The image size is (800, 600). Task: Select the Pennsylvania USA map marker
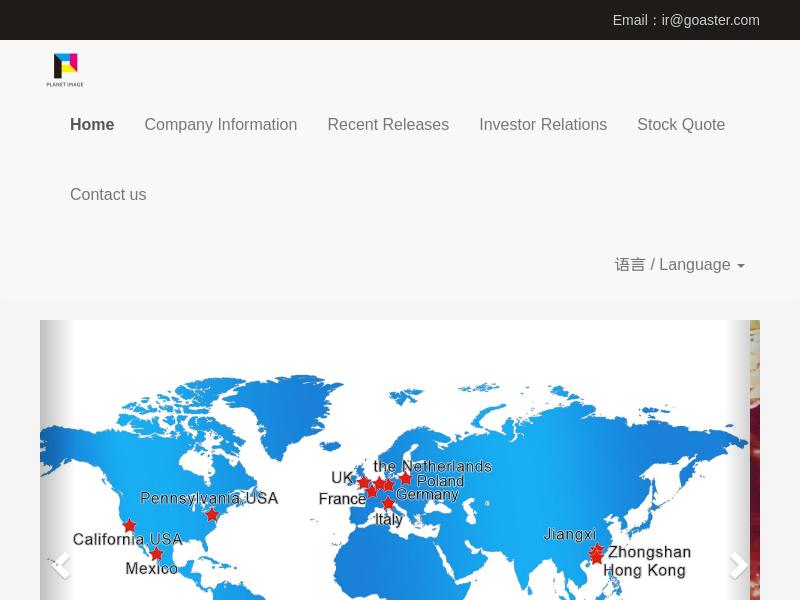coord(212,515)
